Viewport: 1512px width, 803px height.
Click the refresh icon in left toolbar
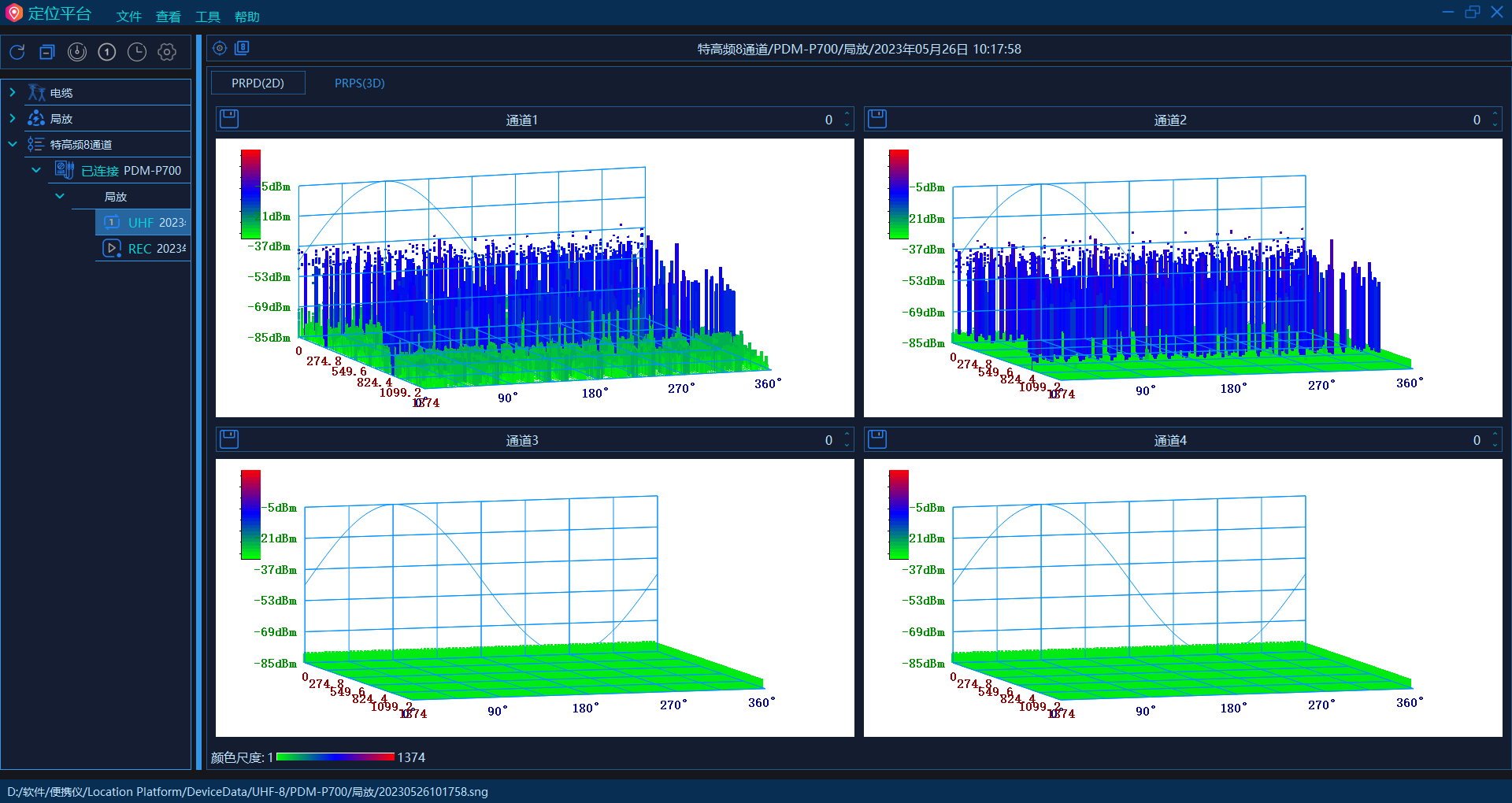pos(17,52)
